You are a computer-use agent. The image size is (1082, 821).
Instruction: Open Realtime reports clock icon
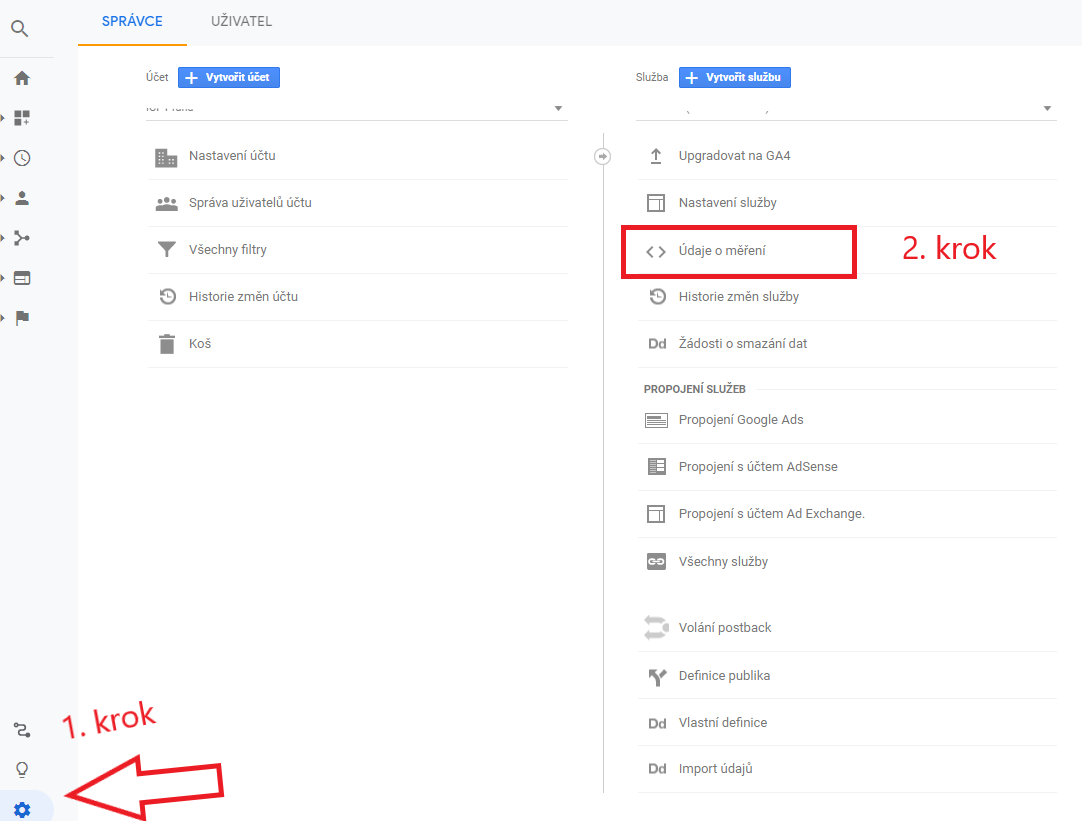(22, 158)
